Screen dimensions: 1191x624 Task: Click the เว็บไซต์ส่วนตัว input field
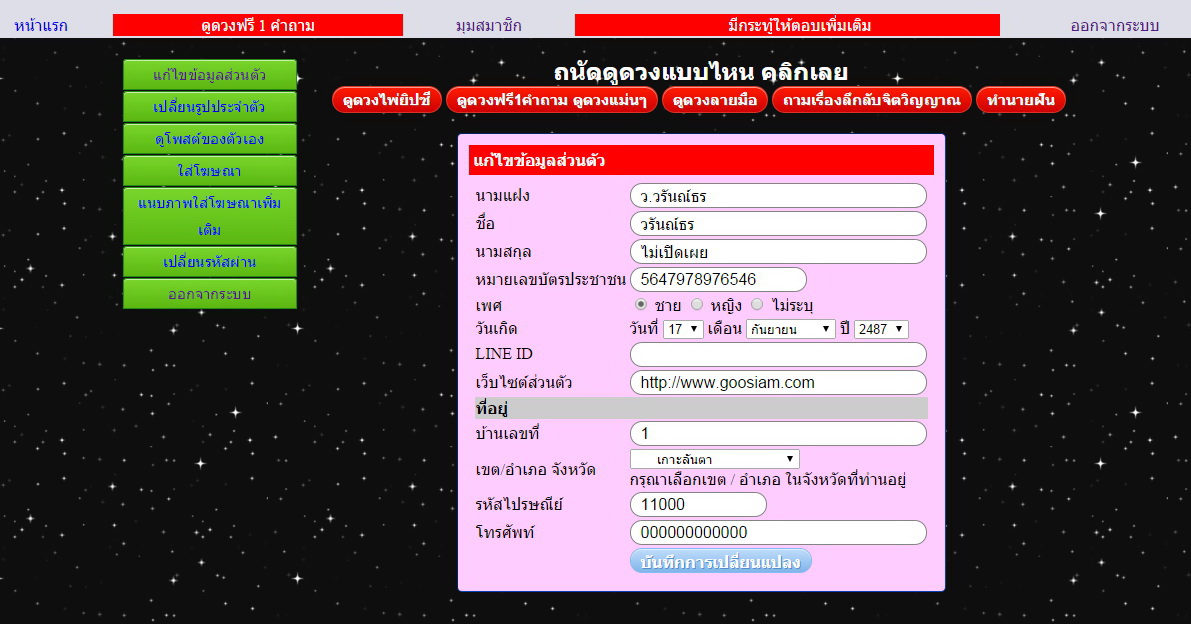[x=779, y=383]
